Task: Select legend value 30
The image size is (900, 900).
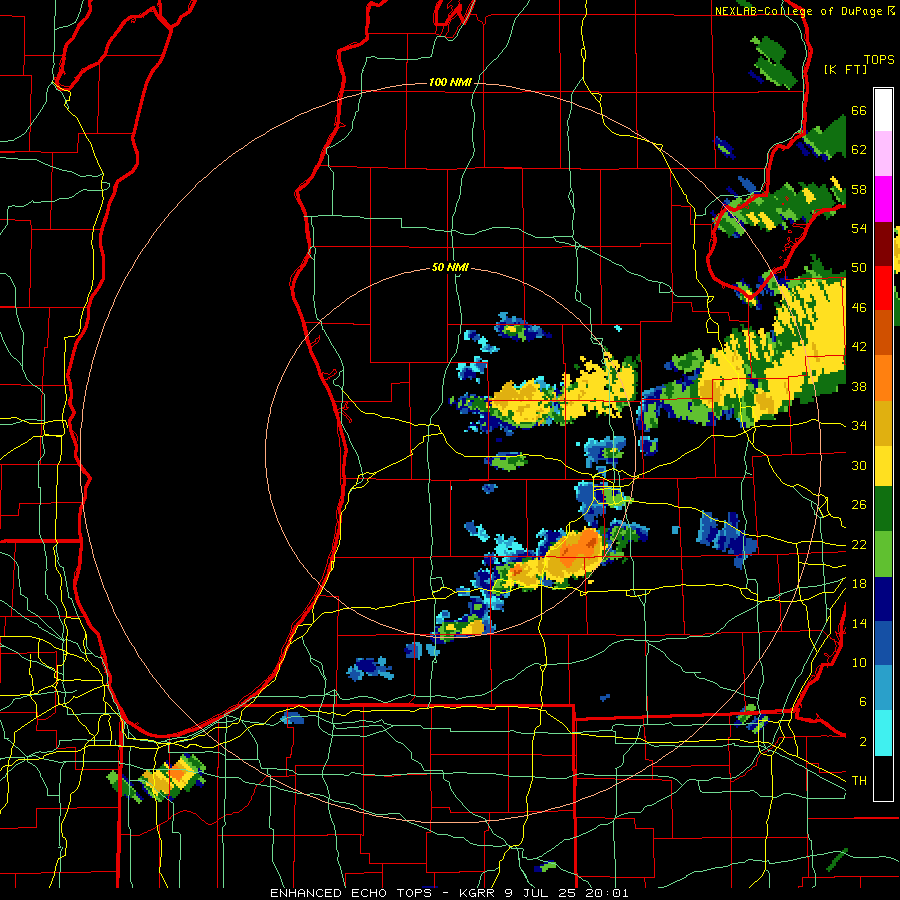Action: click(x=859, y=465)
